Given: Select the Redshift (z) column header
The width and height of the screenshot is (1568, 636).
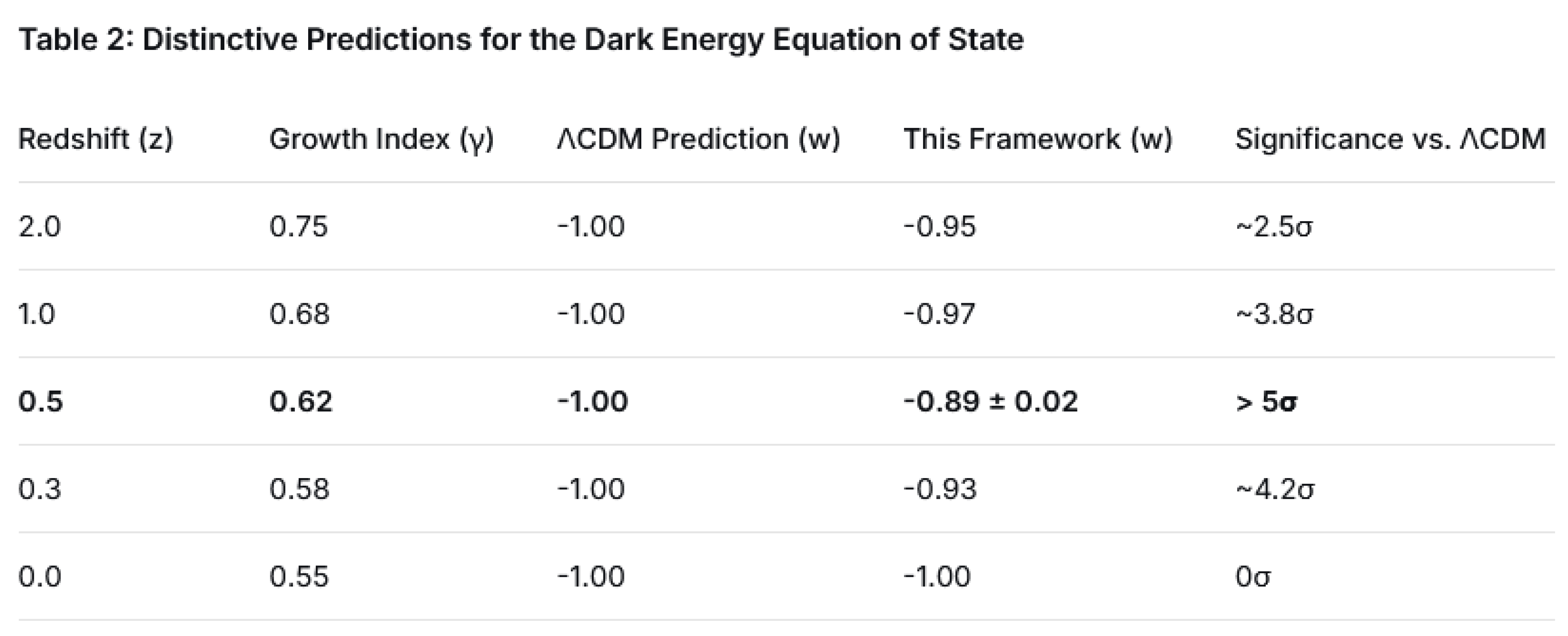Looking at the screenshot, I should [x=95, y=139].
